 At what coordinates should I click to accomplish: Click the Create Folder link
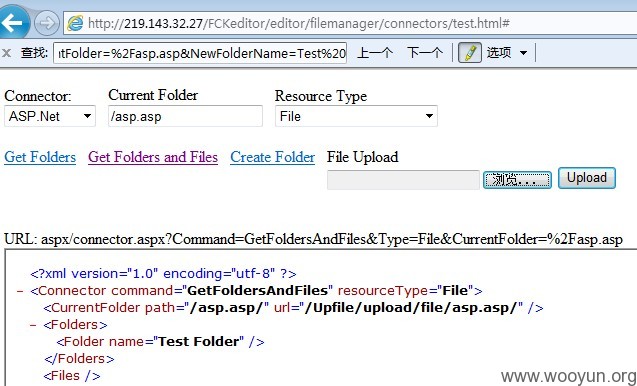click(x=273, y=157)
